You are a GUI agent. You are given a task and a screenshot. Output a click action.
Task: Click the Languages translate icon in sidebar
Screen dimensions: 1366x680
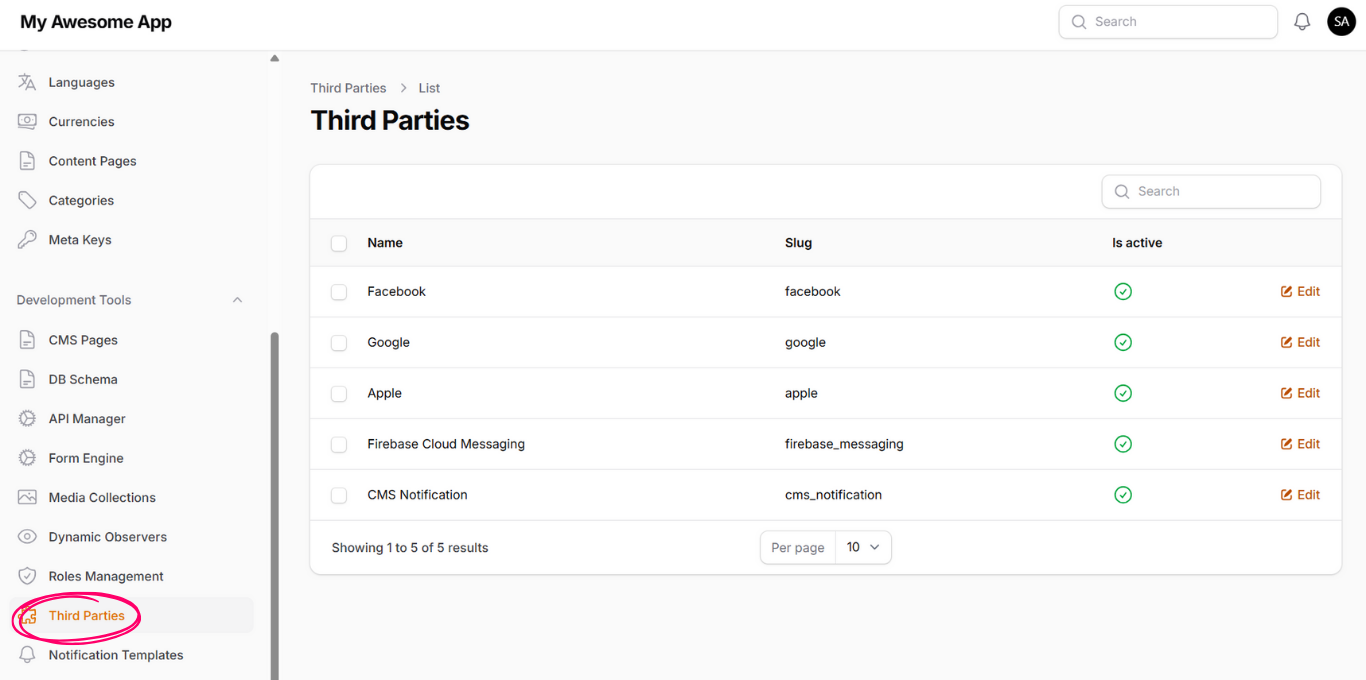pos(27,82)
